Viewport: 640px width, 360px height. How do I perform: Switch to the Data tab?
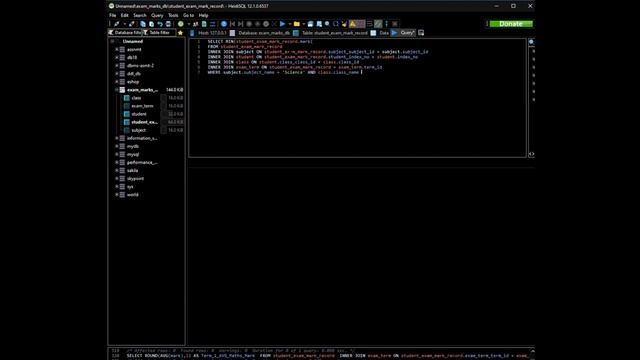[x=380, y=33]
